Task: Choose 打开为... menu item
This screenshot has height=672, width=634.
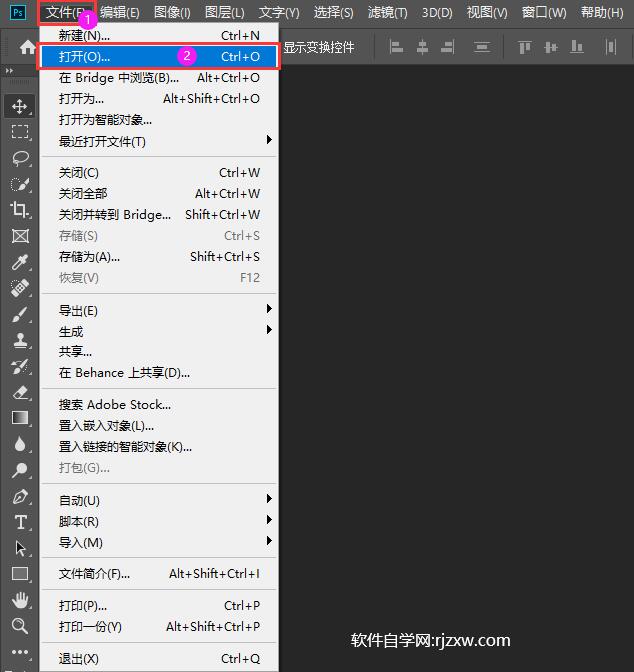Action: (x=159, y=99)
